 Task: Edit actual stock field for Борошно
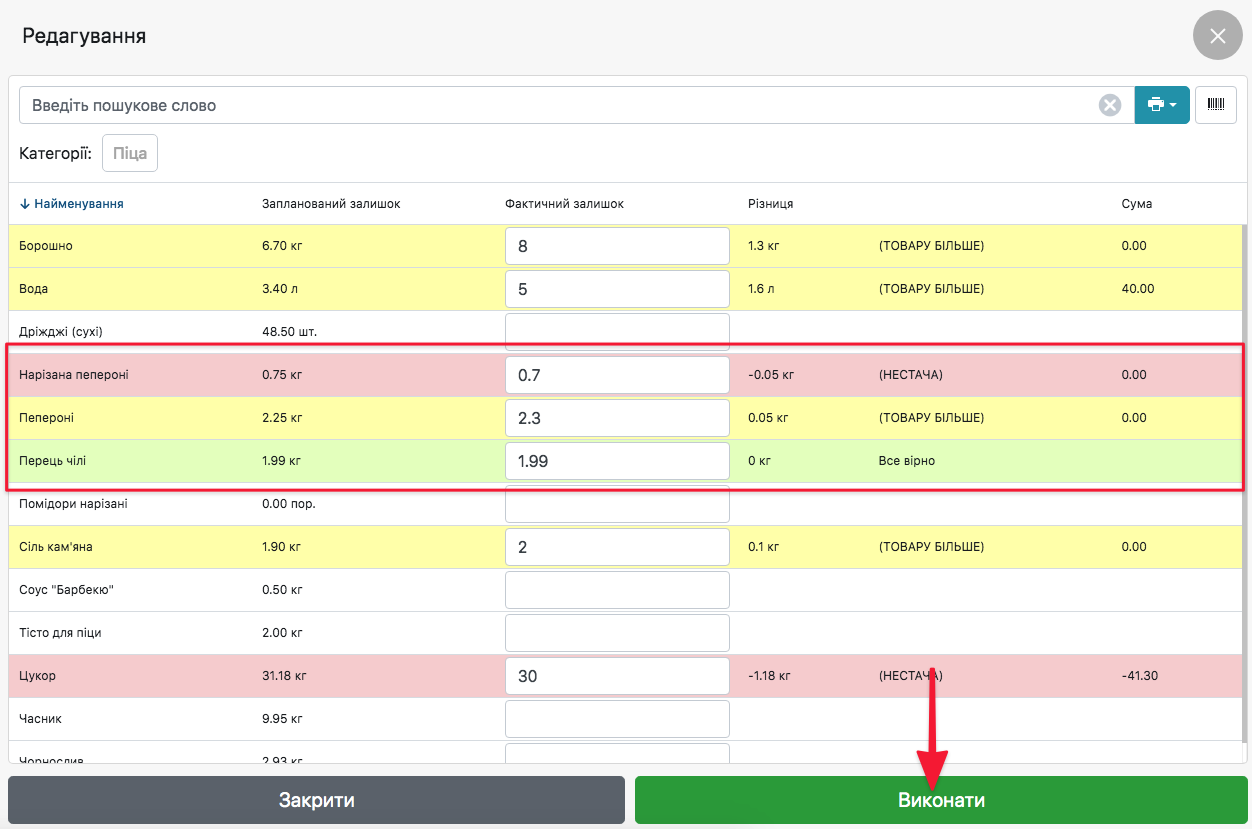pos(617,246)
